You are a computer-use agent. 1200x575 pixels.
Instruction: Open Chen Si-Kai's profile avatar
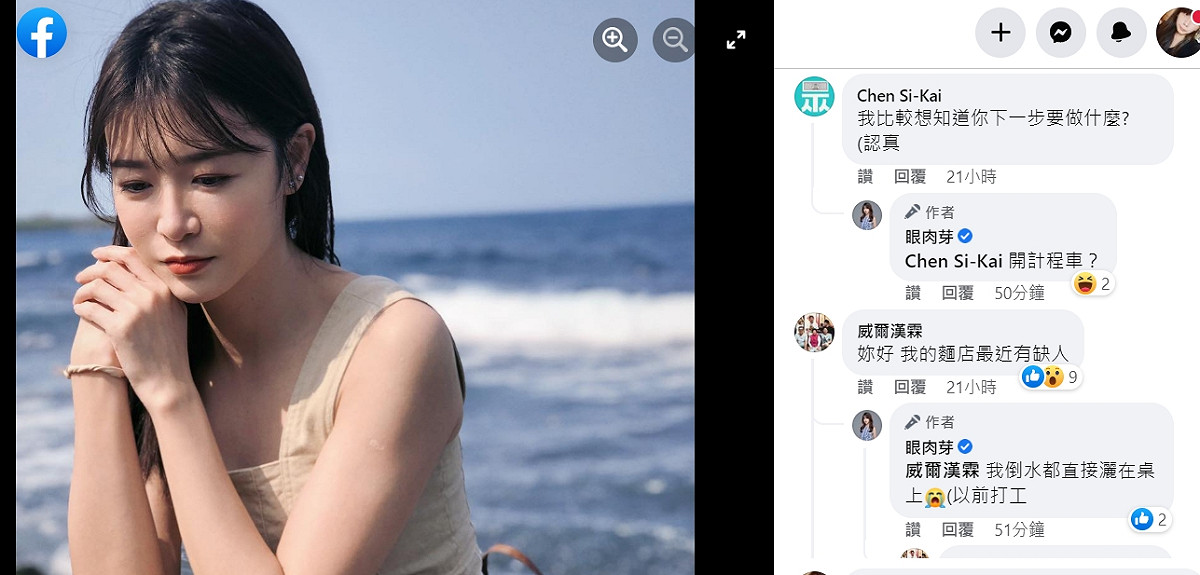coord(814,97)
